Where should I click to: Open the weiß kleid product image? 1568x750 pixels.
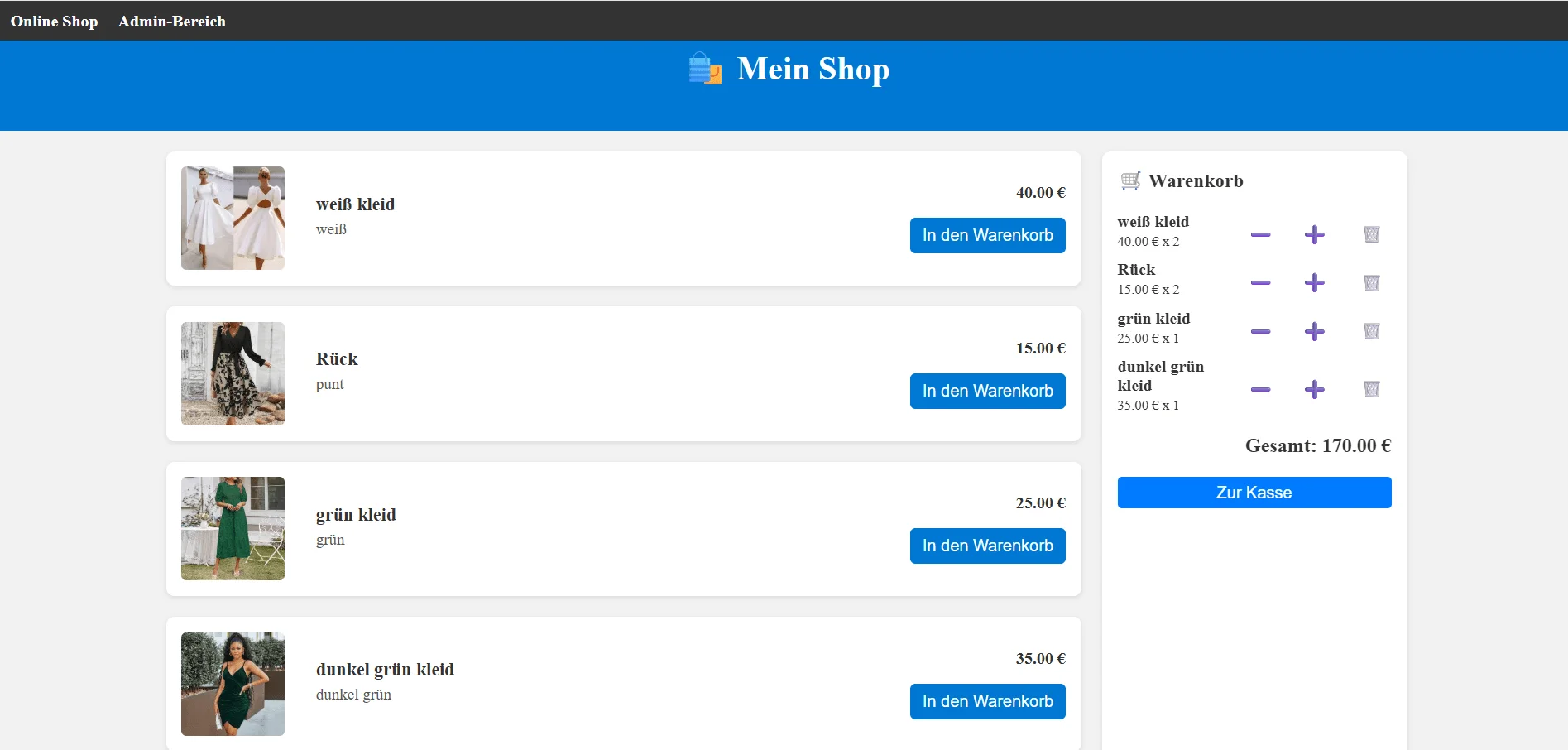[233, 219]
